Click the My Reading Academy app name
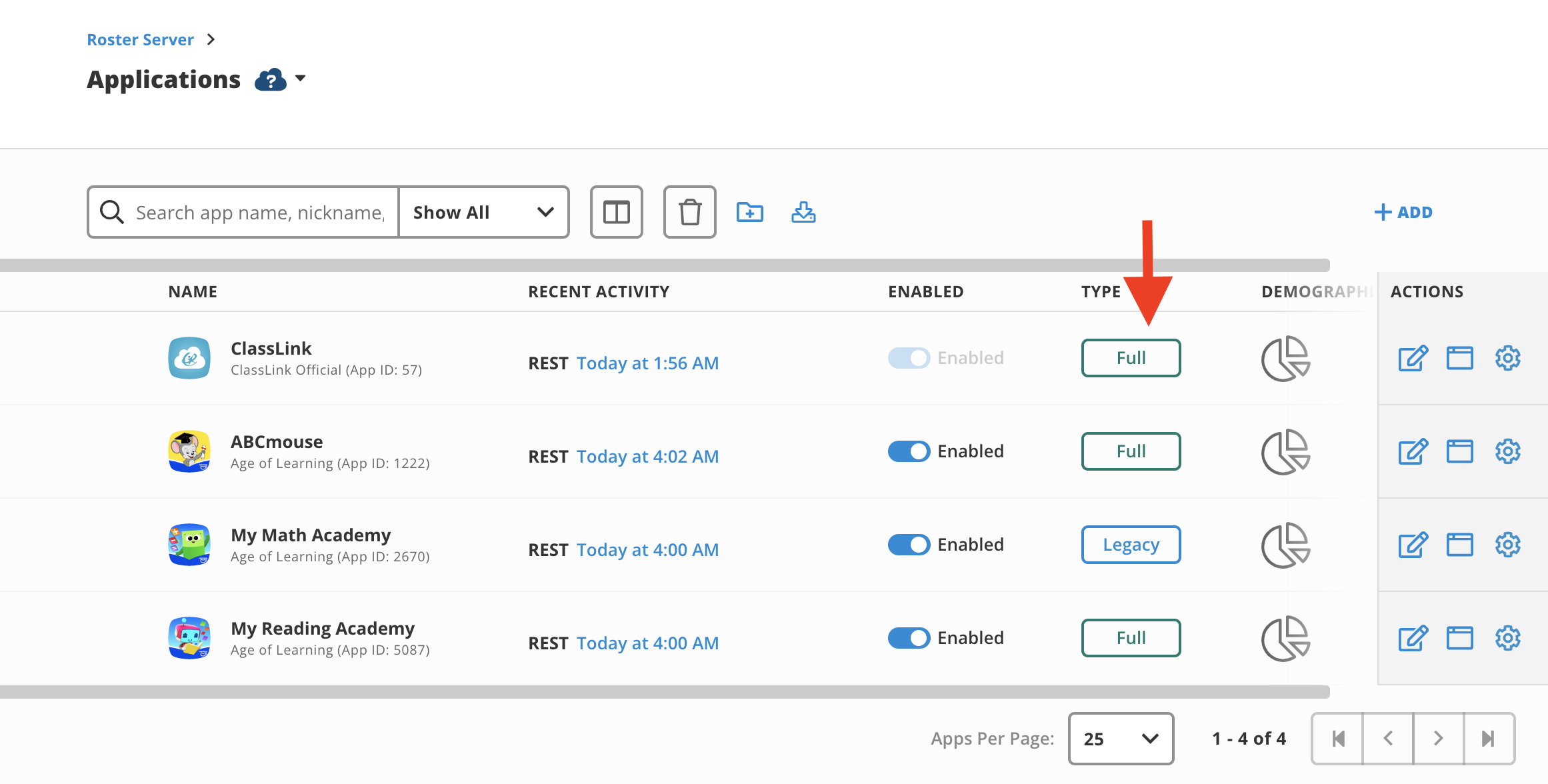Viewport: 1548px width, 784px height. [x=323, y=628]
